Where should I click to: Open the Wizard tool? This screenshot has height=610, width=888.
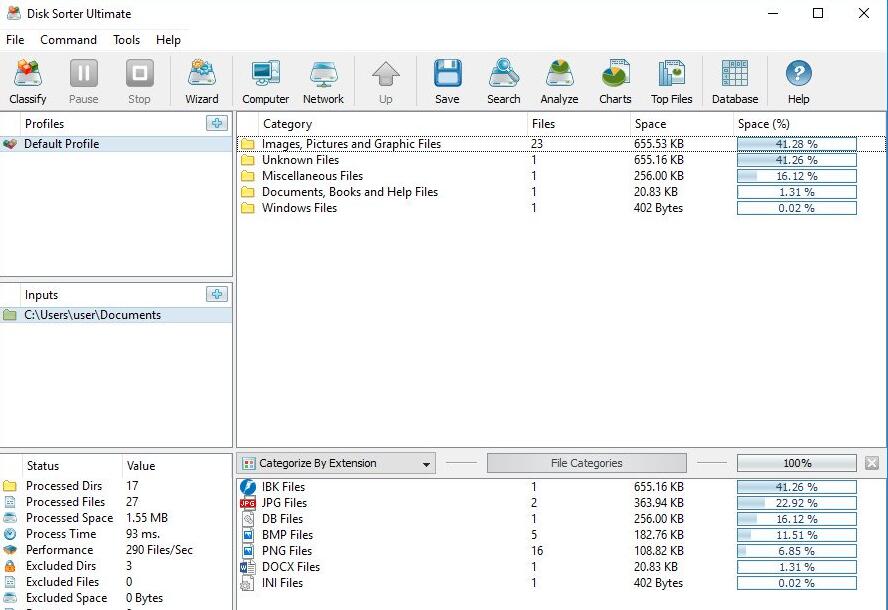tap(202, 82)
